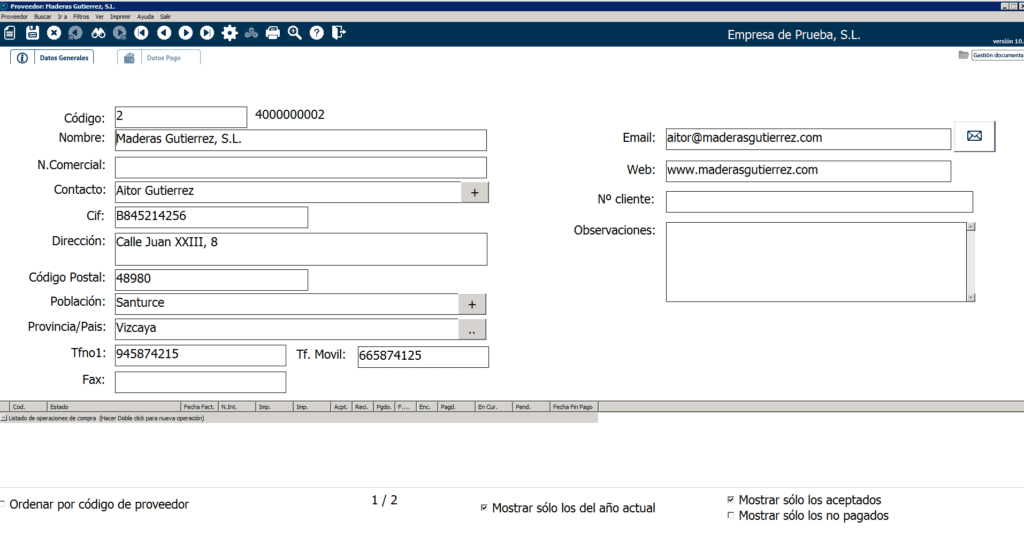Open Provincia/Pais selector button
1024x552 pixels.
pos(472,329)
